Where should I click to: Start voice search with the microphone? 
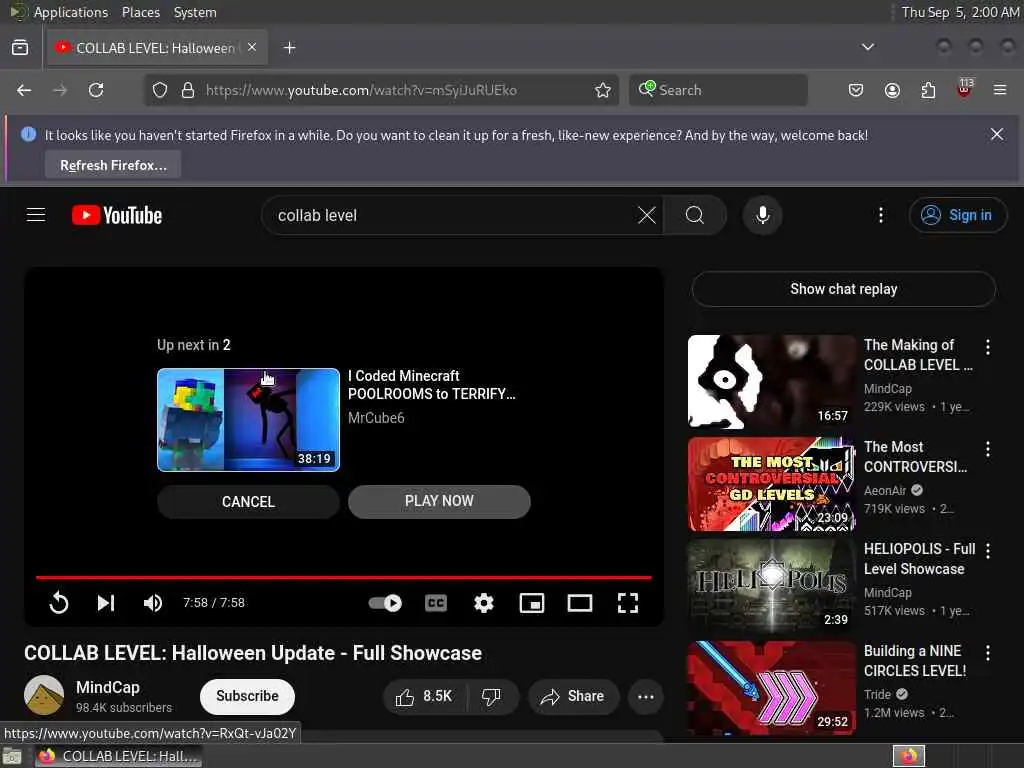762,215
